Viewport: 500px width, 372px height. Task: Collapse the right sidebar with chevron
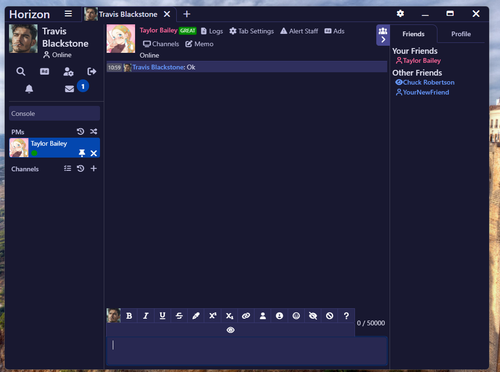(383, 40)
